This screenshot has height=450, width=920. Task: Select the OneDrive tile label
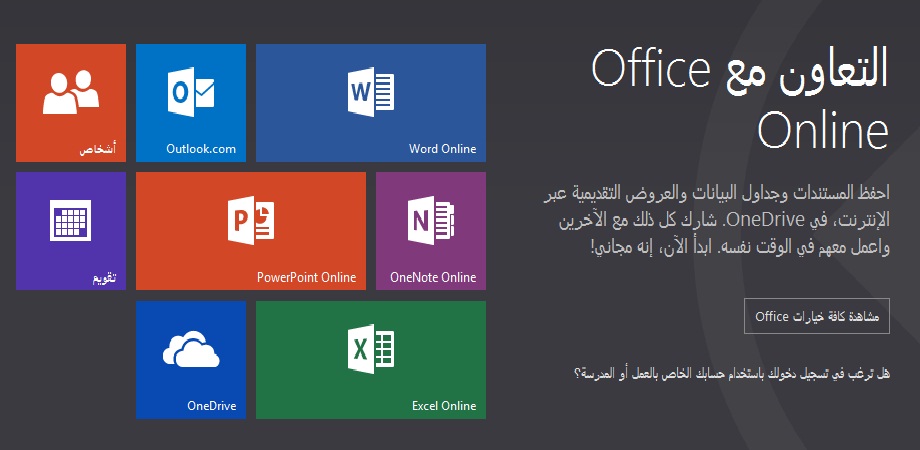click(x=212, y=405)
